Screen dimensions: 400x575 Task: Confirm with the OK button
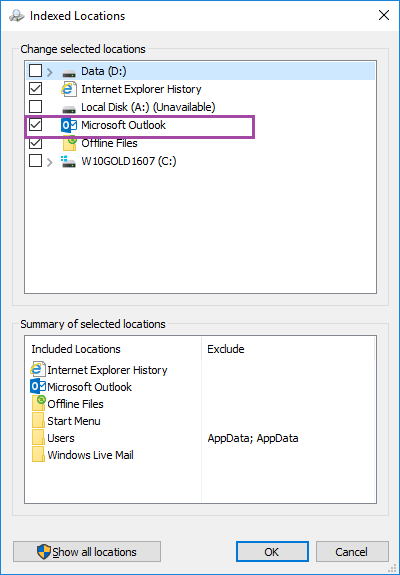pyautogui.click(x=272, y=552)
